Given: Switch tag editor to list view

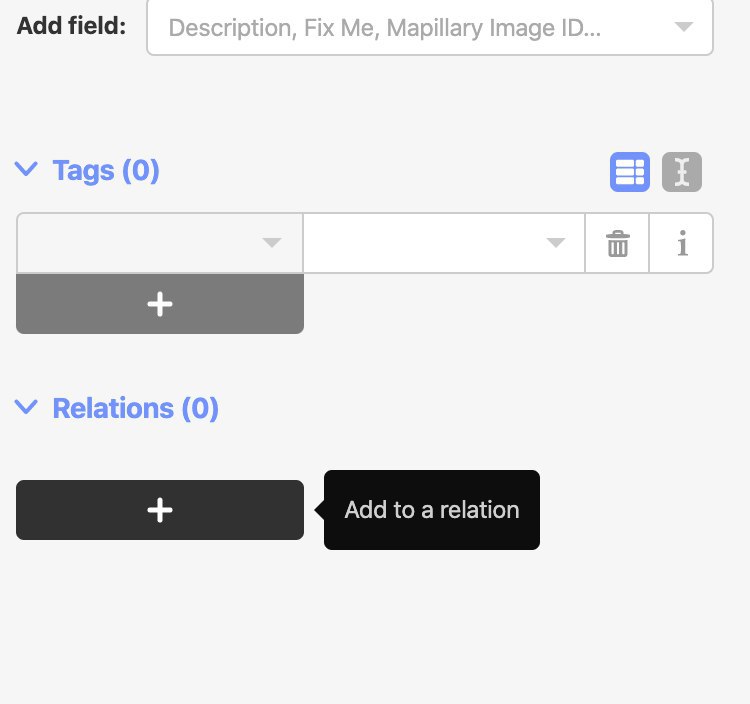Looking at the screenshot, I should pos(629,172).
